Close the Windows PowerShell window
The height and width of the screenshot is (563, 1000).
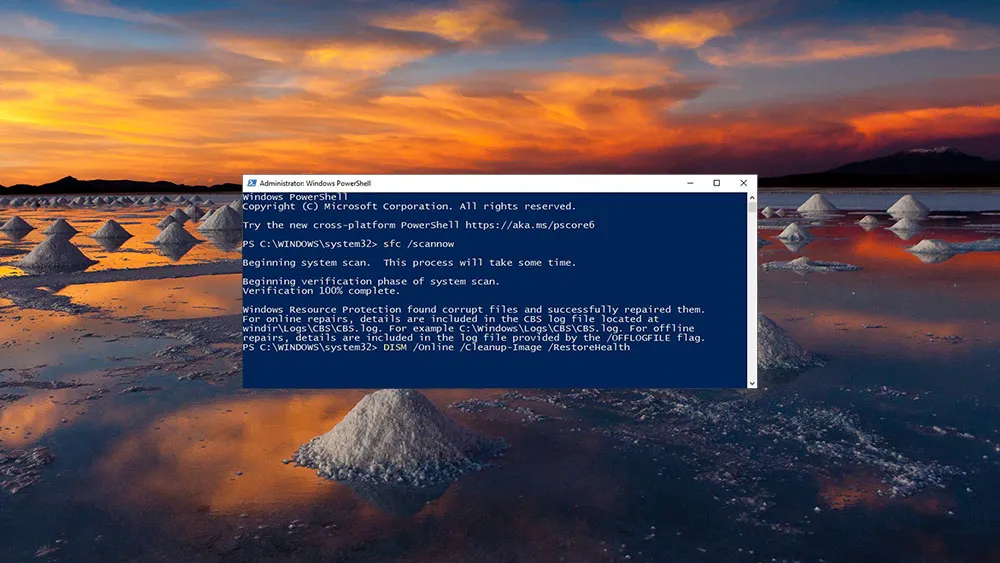[x=743, y=184]
